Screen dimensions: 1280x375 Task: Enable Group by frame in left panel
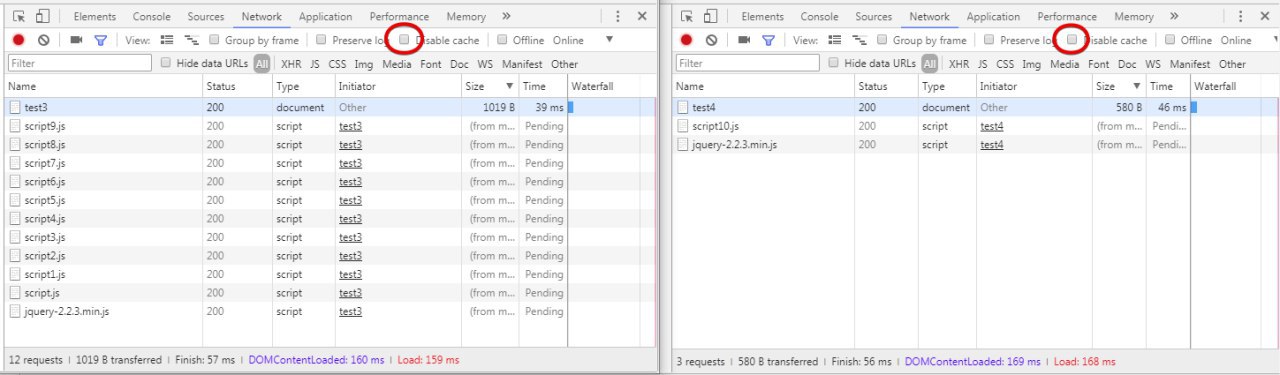pos(215,40)
